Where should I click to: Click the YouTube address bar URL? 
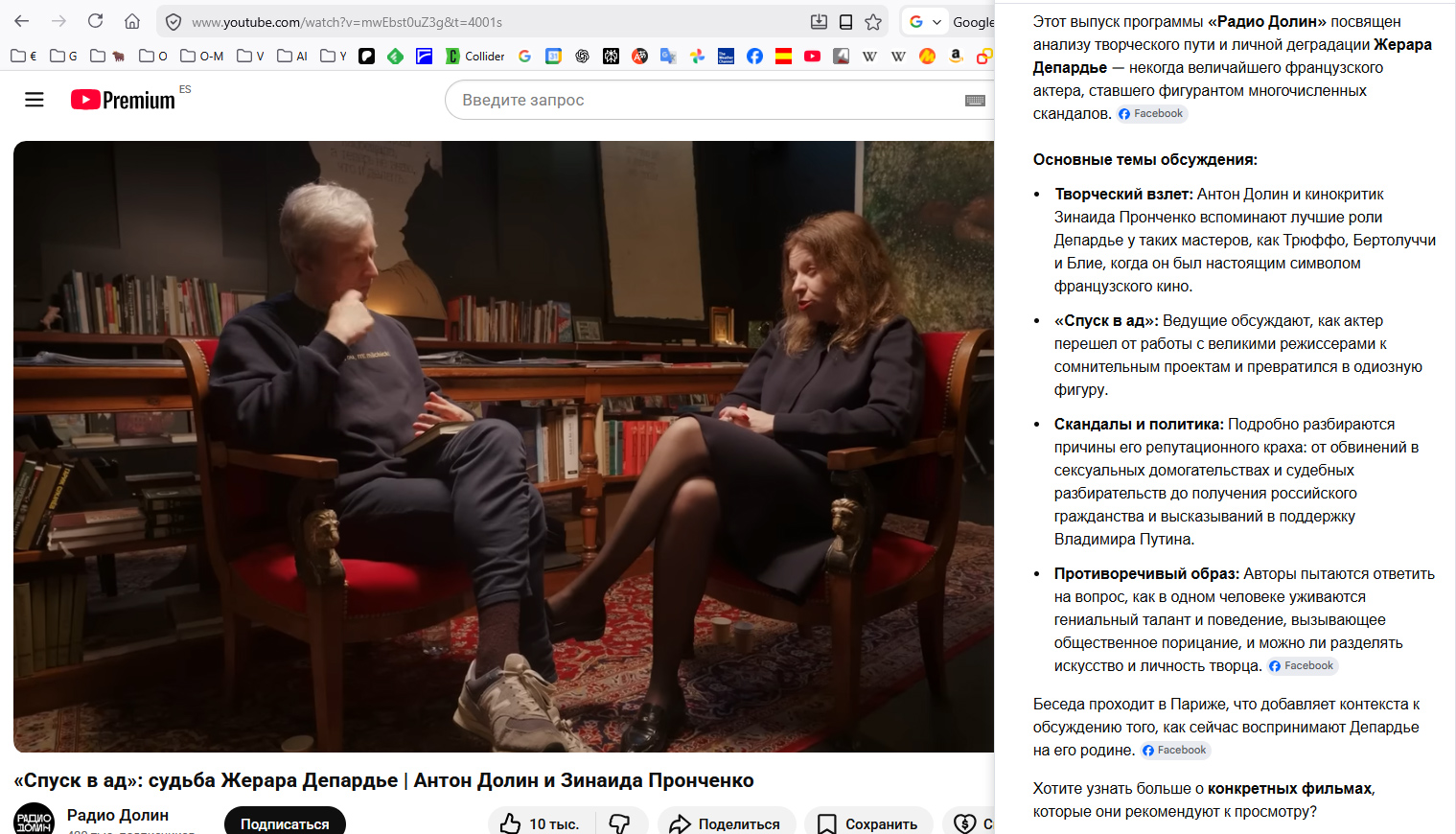coord(347,22)
